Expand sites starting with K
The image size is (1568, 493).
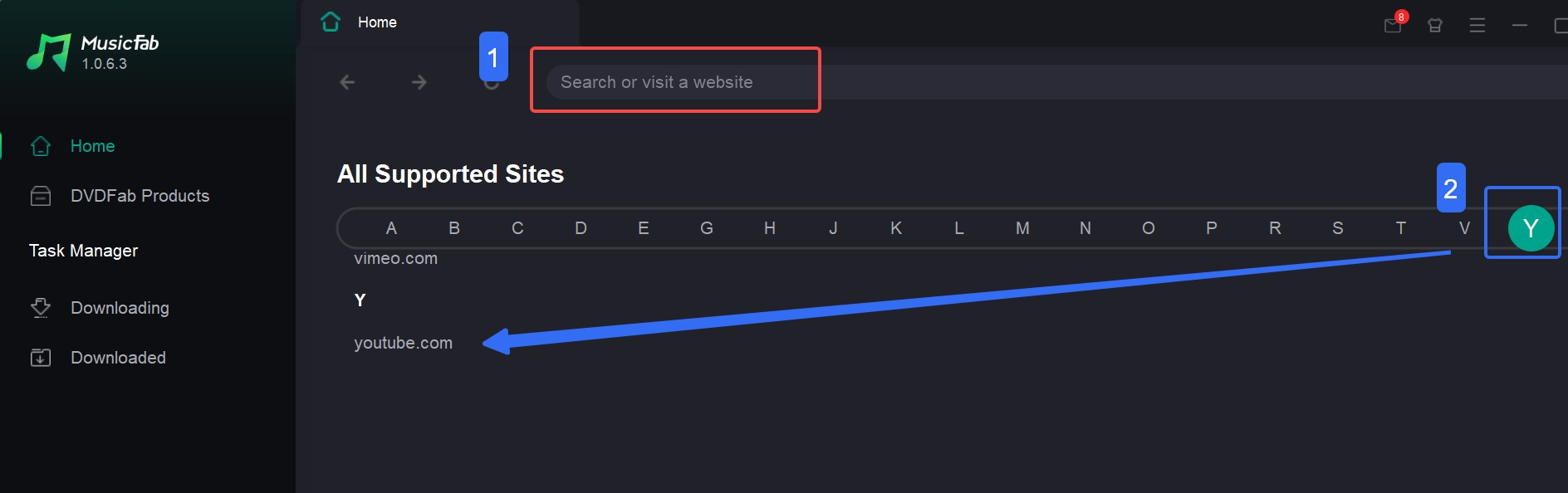pyautogui.click(x=895, y=227)
